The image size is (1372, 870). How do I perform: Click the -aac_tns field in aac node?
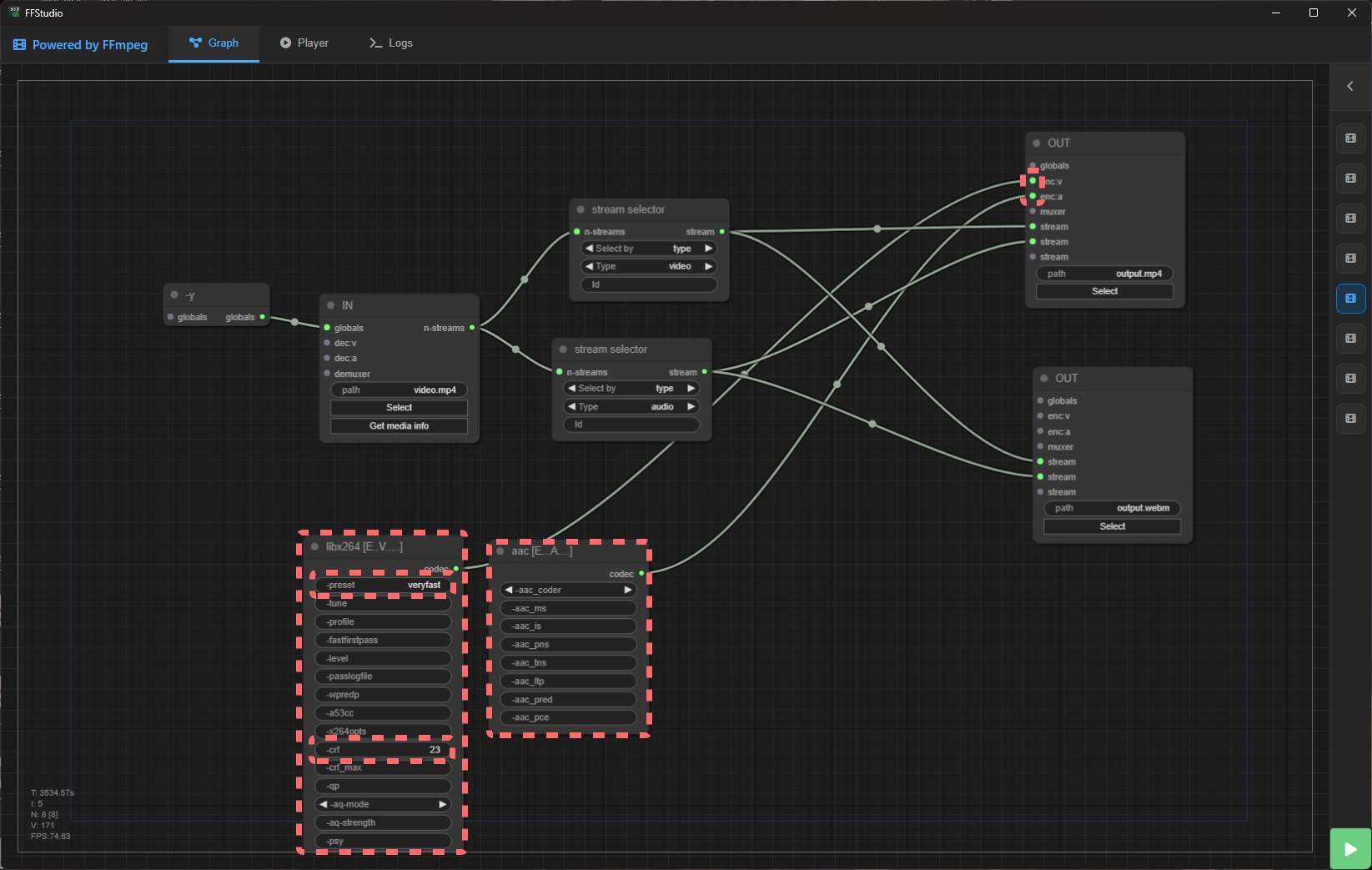click(568, 662)
